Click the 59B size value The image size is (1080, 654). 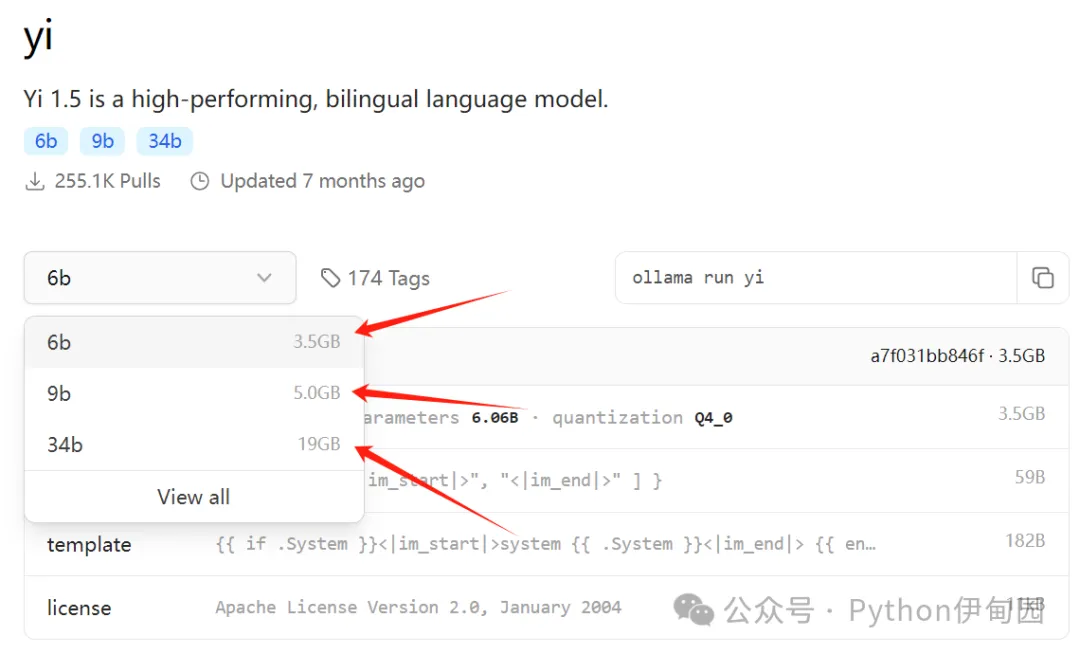[x=1030, y=477]
